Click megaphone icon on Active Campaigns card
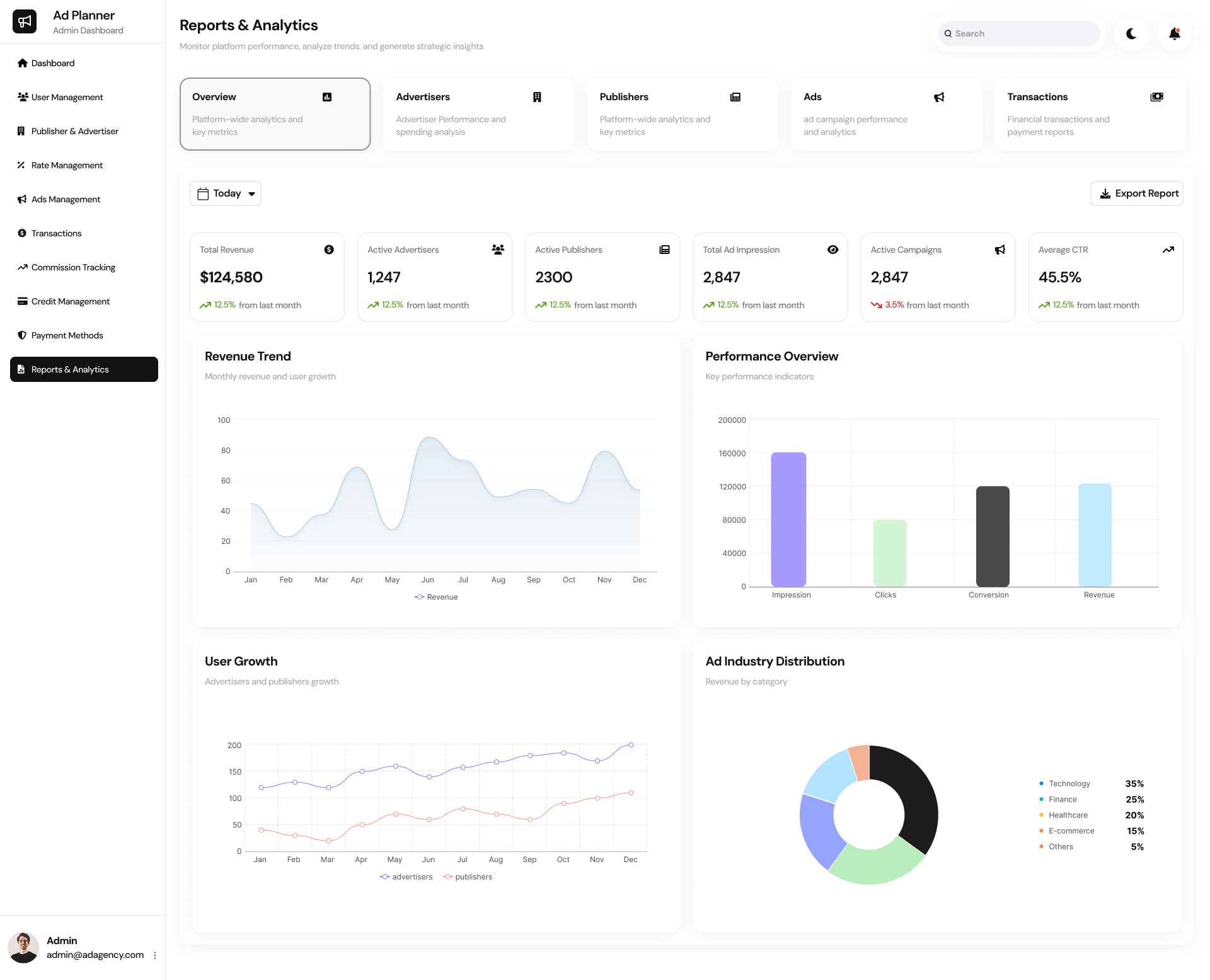Viewport: 1210px width, 980px height. pyautogui.click(x=1000, y=250)
